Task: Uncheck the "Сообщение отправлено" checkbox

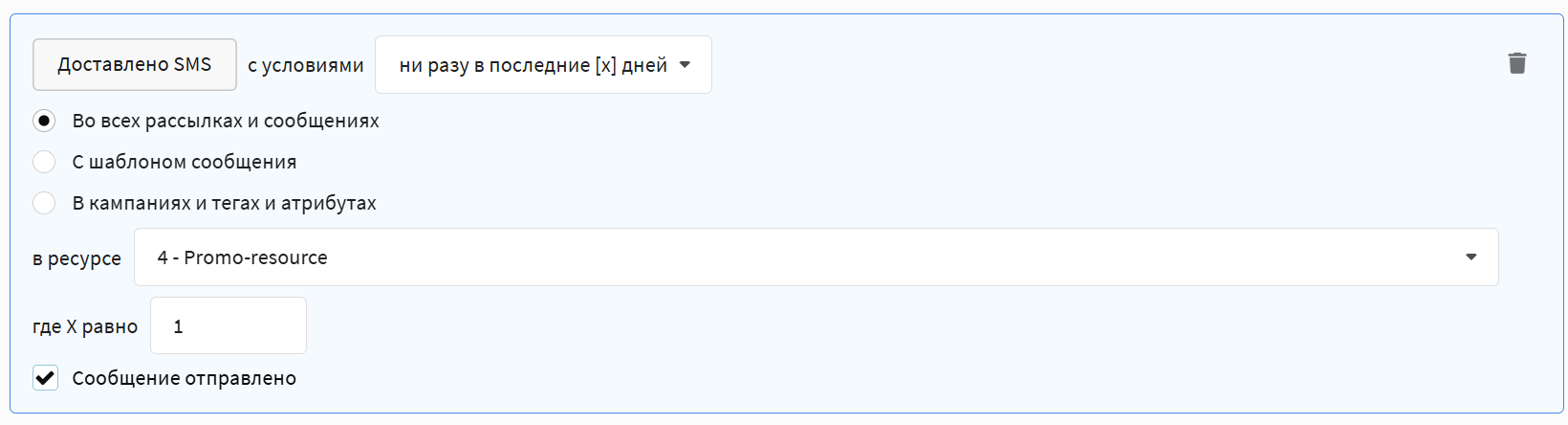Action: [x=45, y=378]
